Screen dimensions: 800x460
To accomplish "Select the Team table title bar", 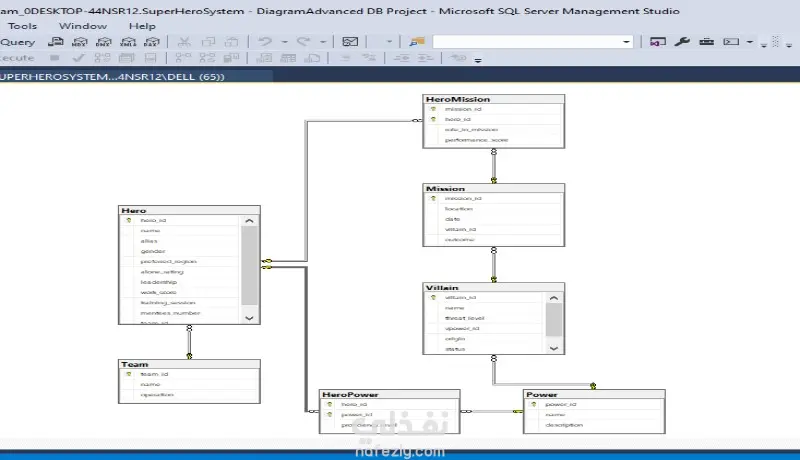I will point(188,365).
